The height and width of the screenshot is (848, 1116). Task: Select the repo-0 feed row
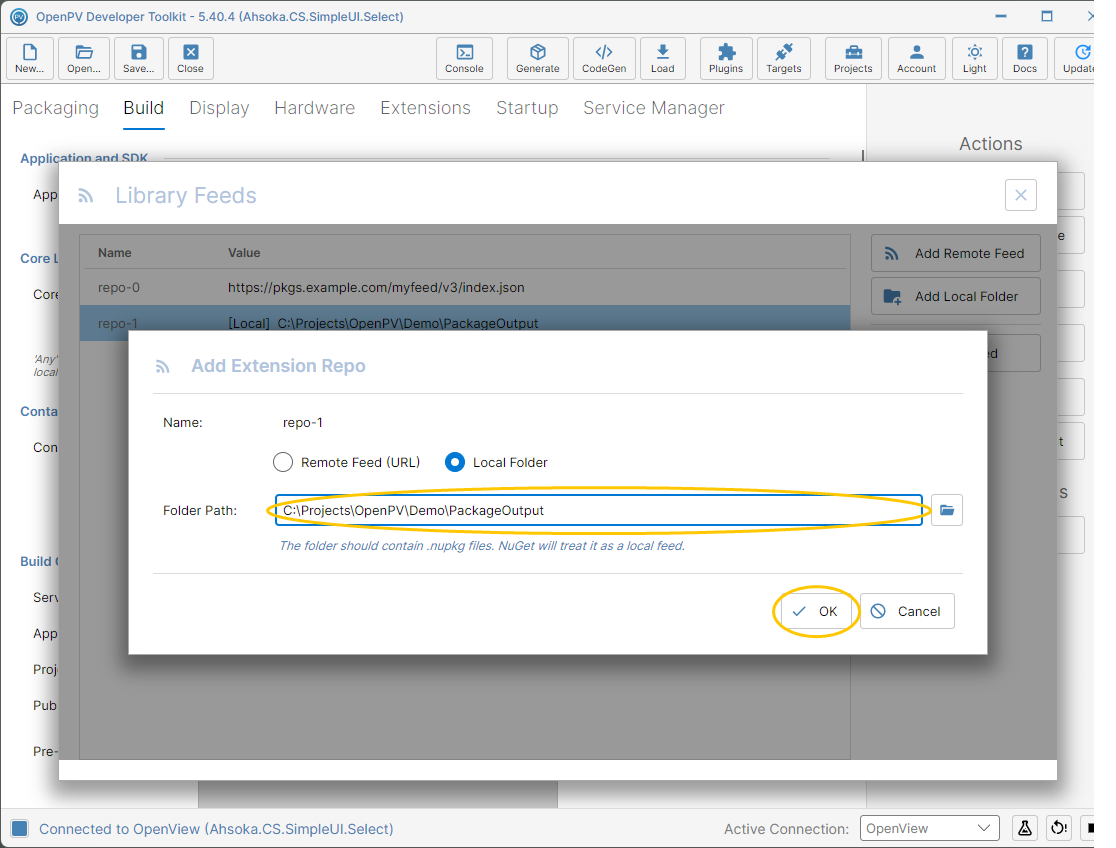[x=465, y=288]
